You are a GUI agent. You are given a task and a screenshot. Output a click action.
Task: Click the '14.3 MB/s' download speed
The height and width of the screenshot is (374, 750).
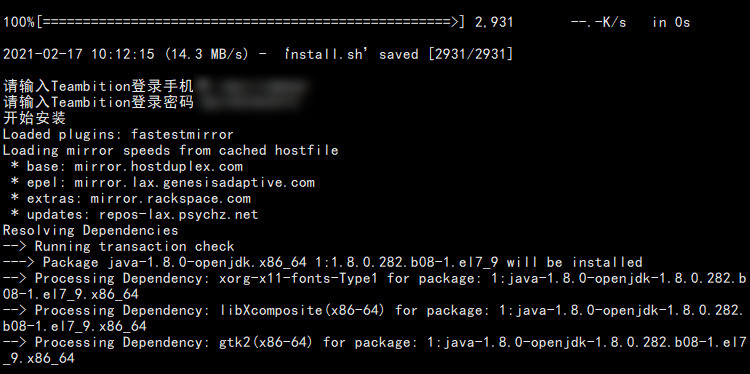pyautogui.click(x=206, y=54)
